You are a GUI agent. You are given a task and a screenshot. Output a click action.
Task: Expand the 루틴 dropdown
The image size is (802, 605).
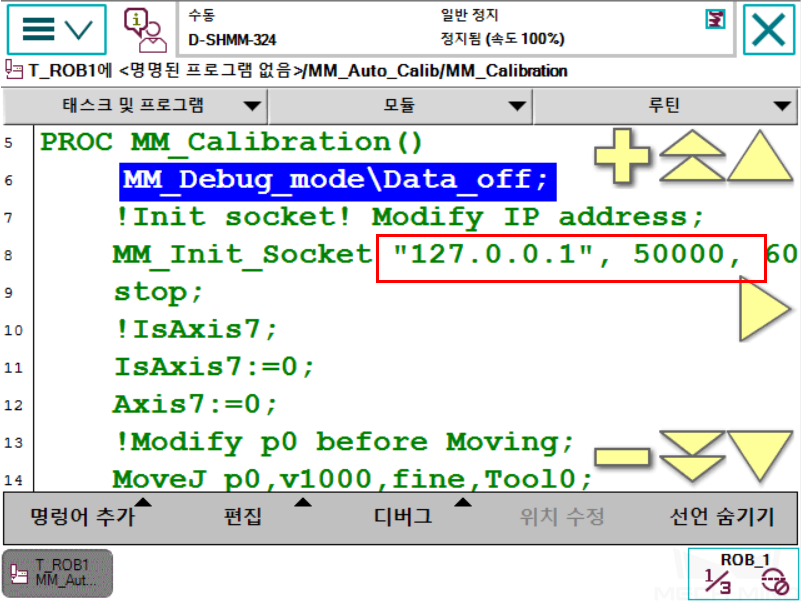click(x=665, y=106)
